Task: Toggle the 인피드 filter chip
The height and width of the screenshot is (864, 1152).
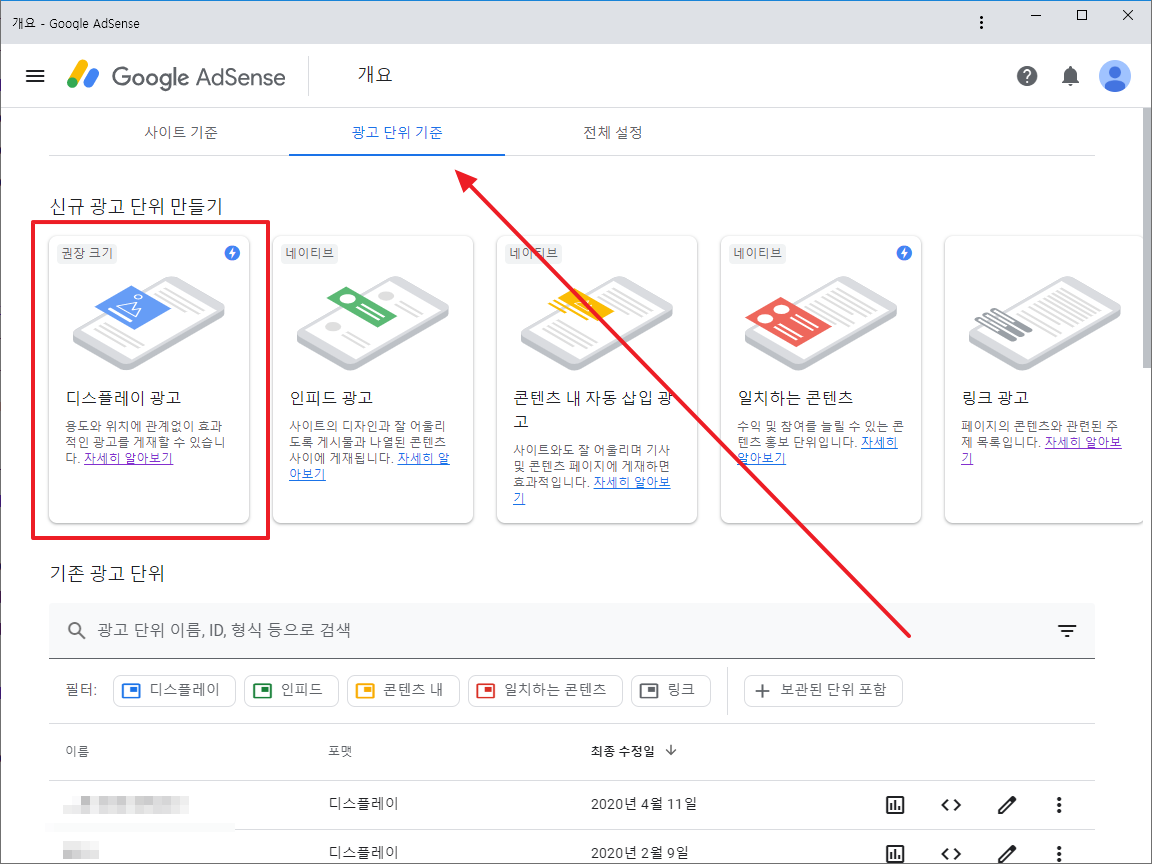Action: coord(291,691)
